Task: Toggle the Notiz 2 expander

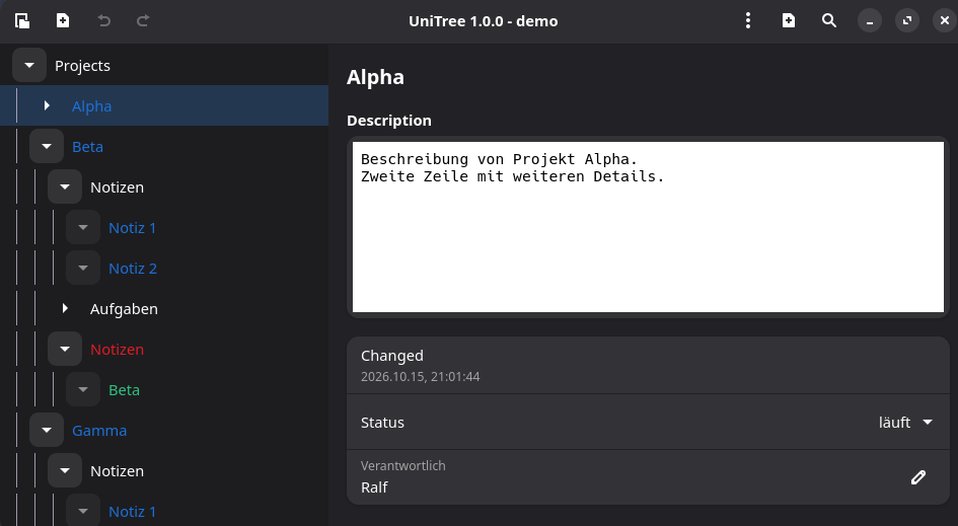Action: tap(83, 268)
